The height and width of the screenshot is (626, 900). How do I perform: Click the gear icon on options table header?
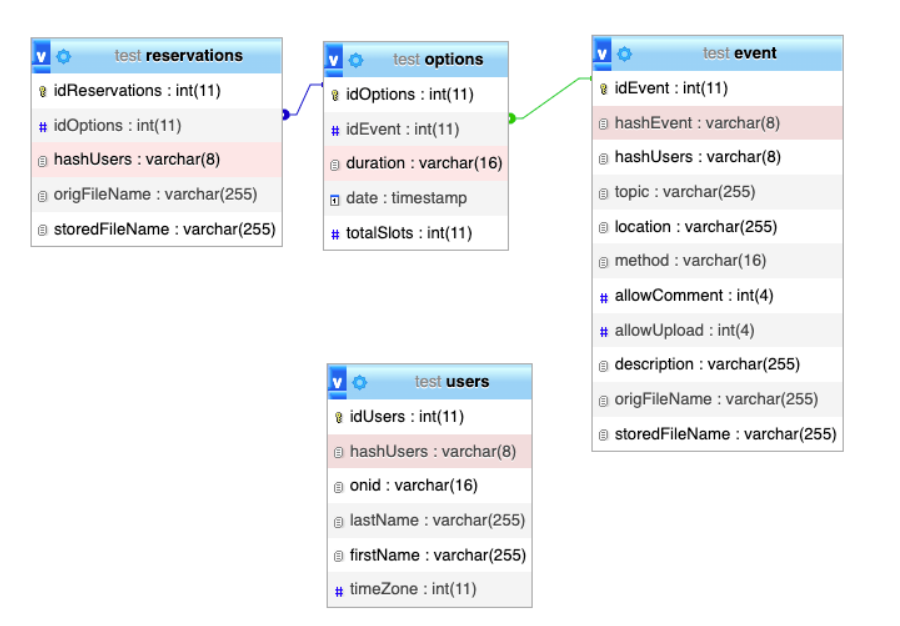[x=357, y=60]
